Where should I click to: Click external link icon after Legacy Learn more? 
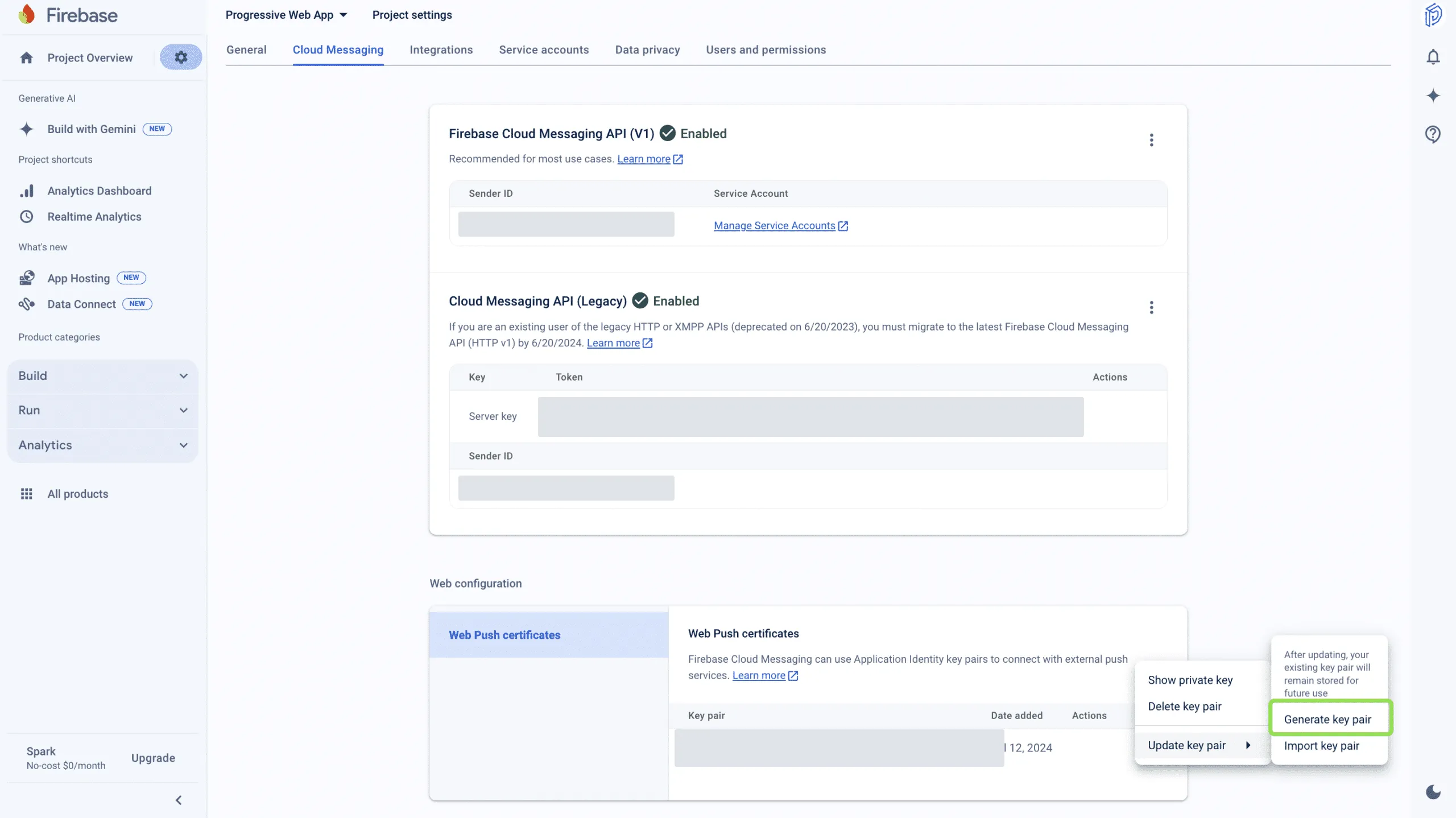point(647,343)
